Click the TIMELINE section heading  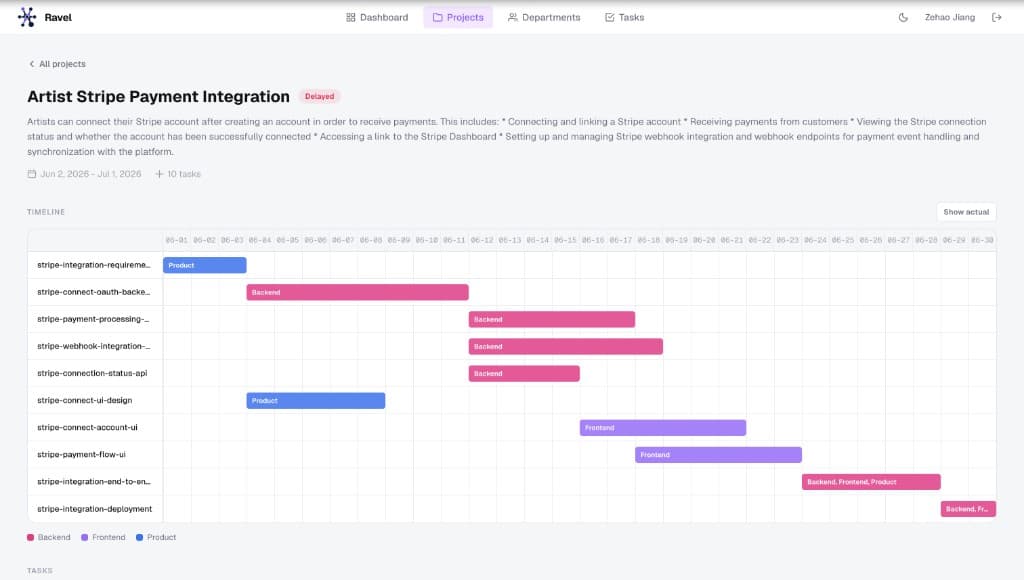[46, 212]
